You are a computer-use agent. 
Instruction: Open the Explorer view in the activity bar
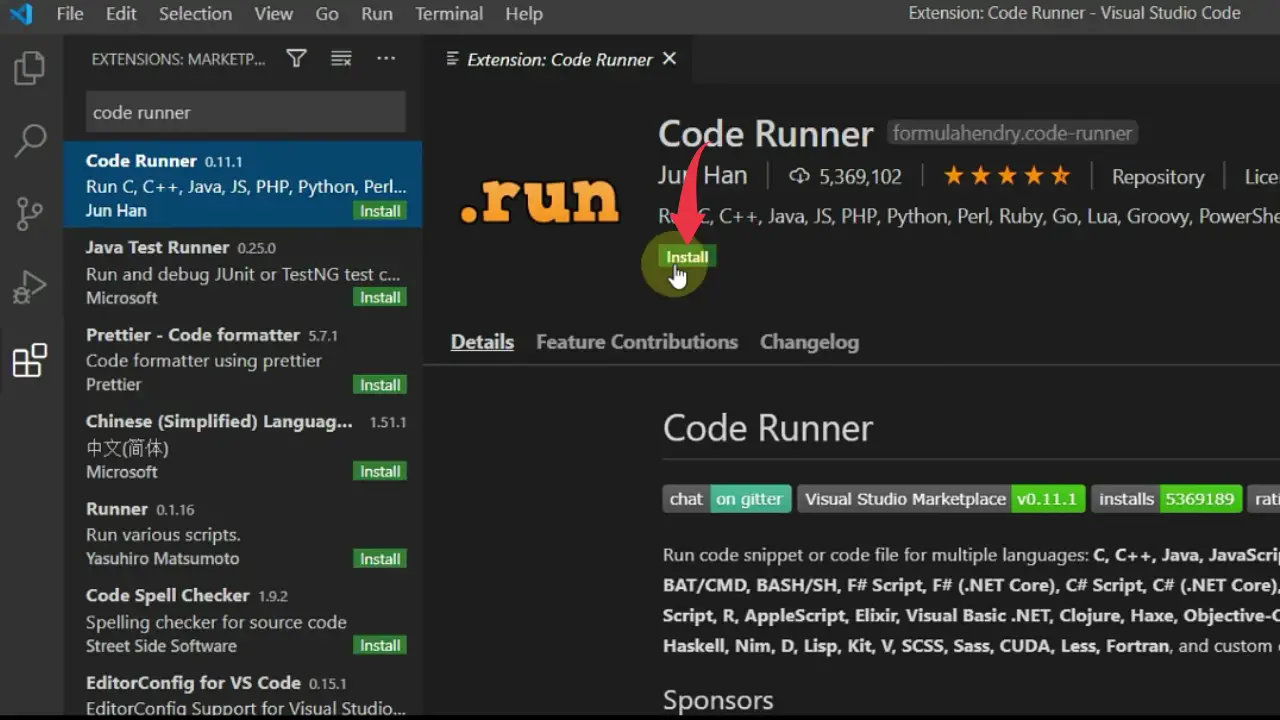pyautogui.click(x=29, y=68)
